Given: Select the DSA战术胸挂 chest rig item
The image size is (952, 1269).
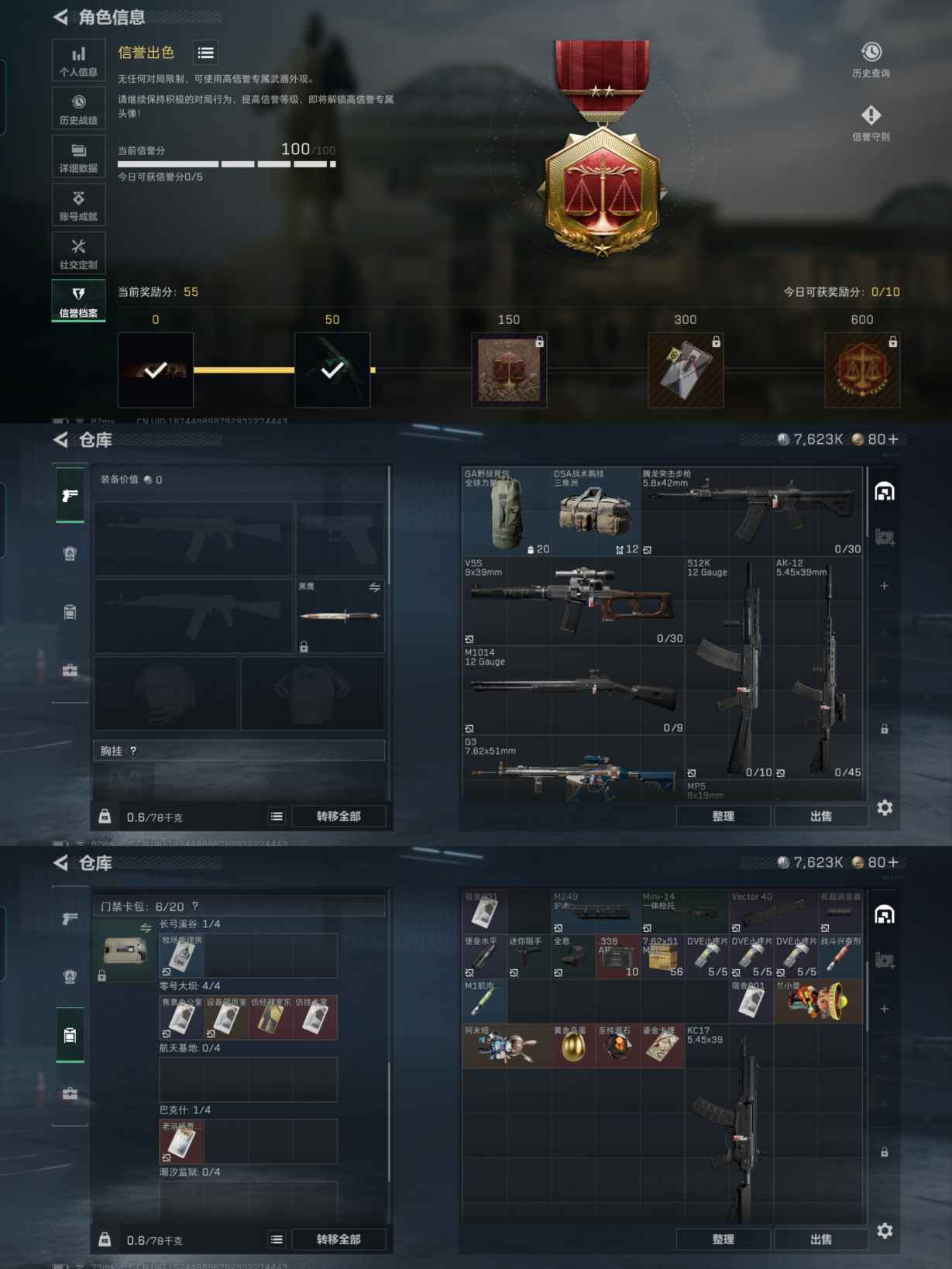Looking at the screenshot, I should [x=596, y=511].
